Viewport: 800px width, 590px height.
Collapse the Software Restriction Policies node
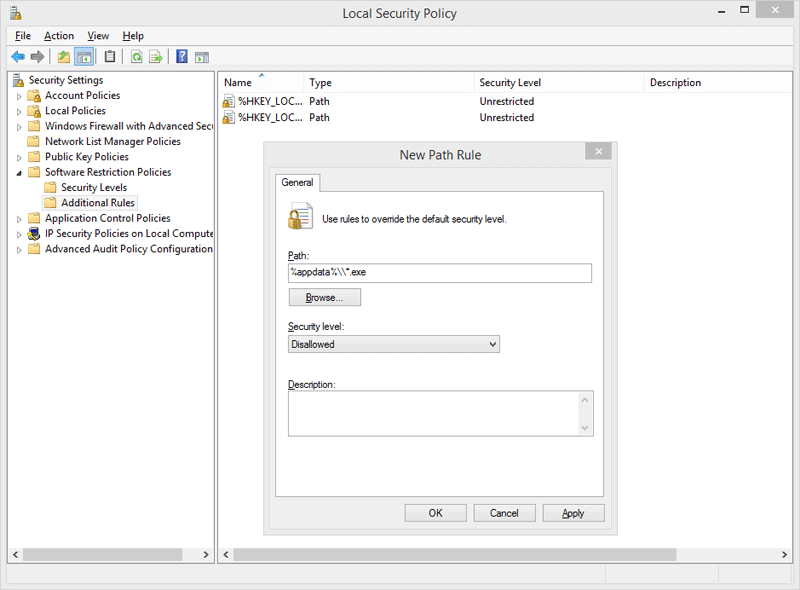[x=19, y=172]
